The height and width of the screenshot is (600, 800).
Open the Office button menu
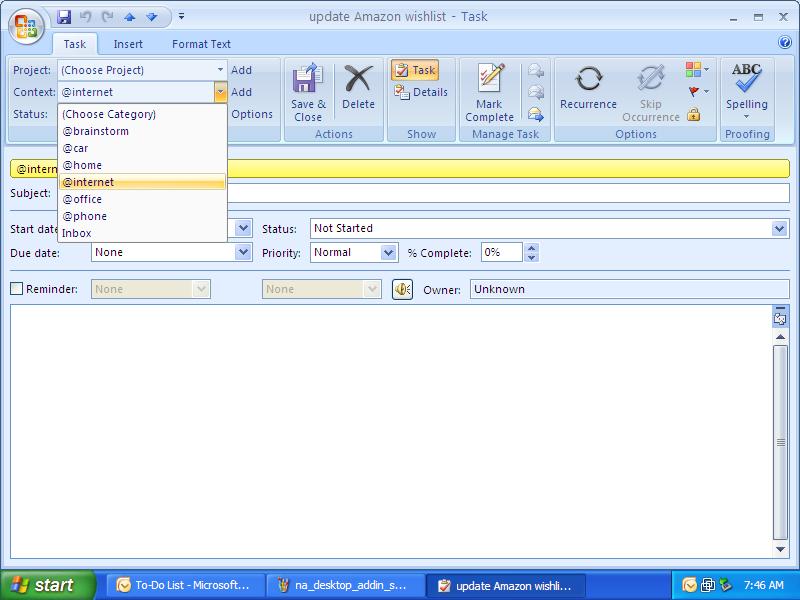point(27,27)
